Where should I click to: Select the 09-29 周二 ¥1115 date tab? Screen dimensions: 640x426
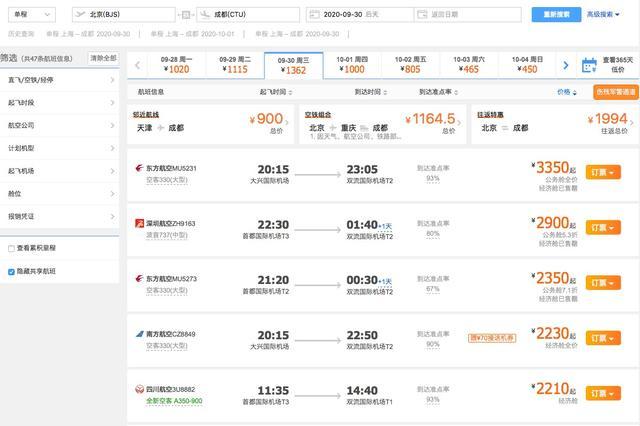[x=235, y=65]
